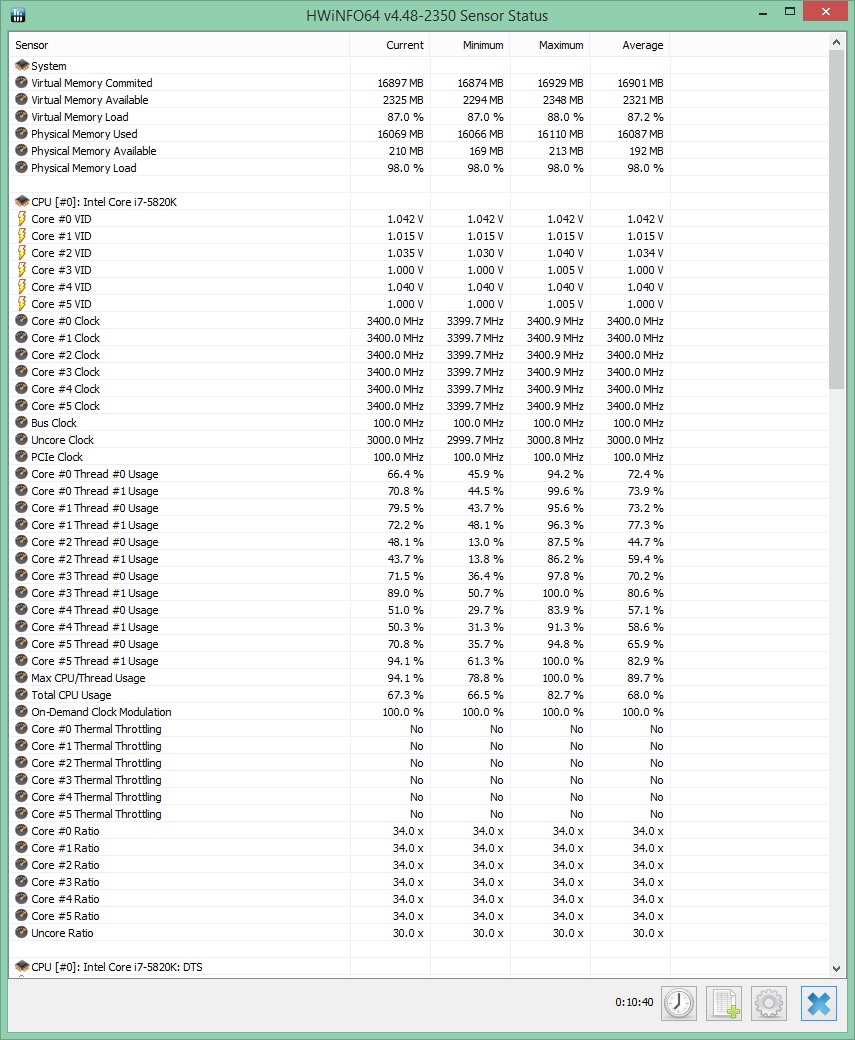The width and height of the screenshot is (855, 1040).
Task: Click the Current column header
Action: [389, 45]
